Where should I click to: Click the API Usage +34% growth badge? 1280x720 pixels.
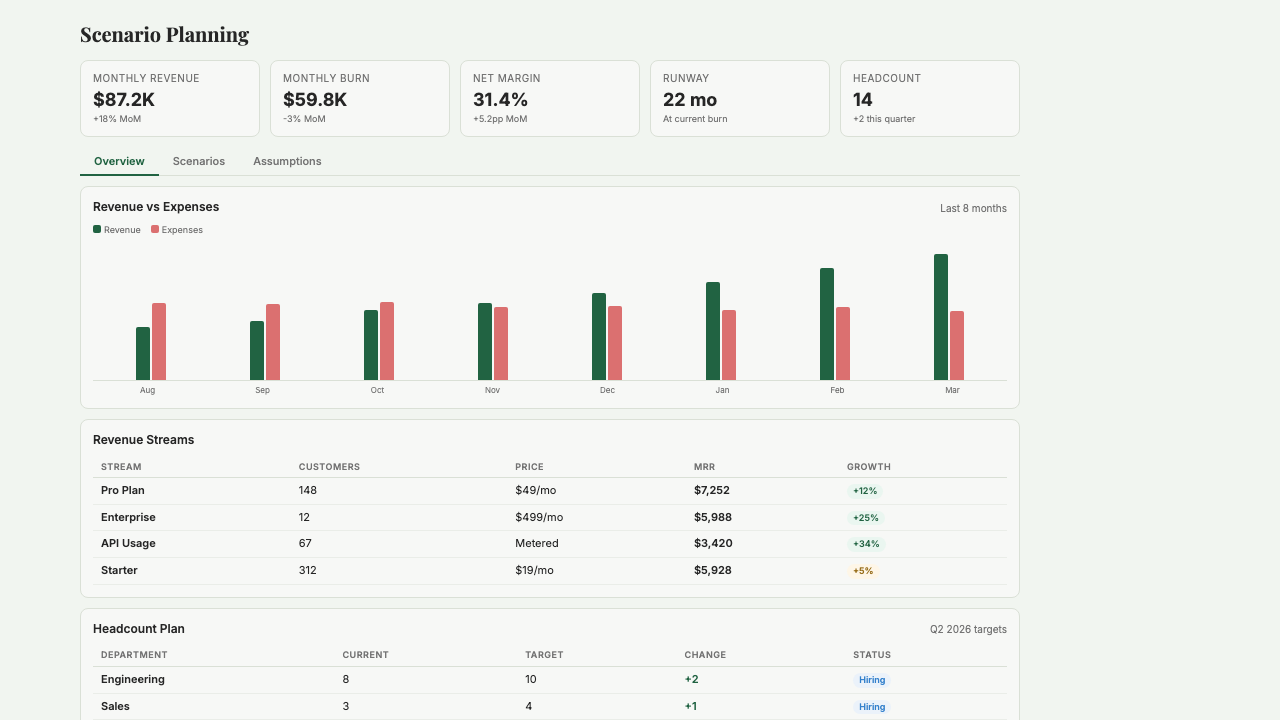(865, 544)
